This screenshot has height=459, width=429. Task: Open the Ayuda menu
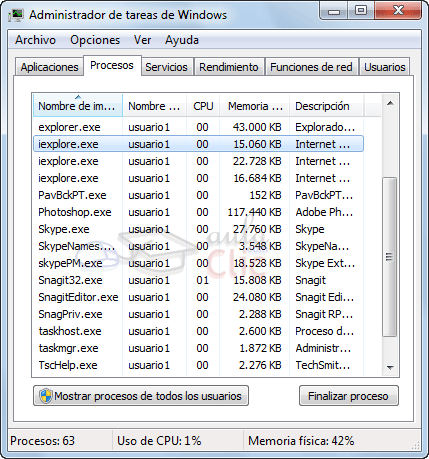click(x=182, y=40)
